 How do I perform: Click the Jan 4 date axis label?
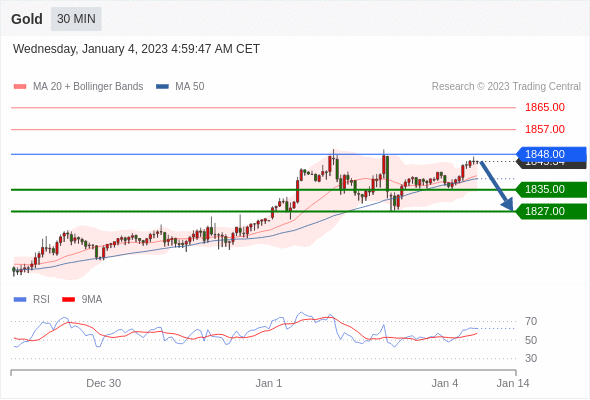(x=445, y=383)
